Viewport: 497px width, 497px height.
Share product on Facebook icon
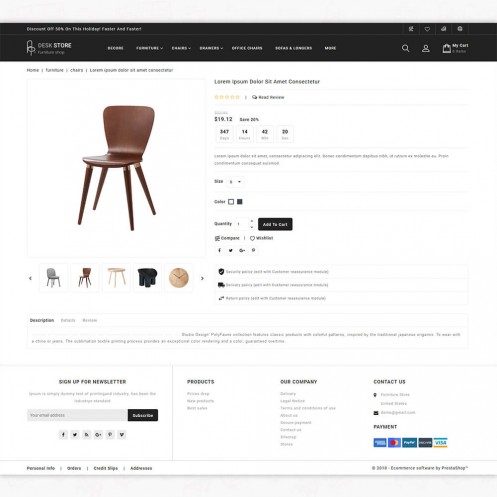coord(219,250)
